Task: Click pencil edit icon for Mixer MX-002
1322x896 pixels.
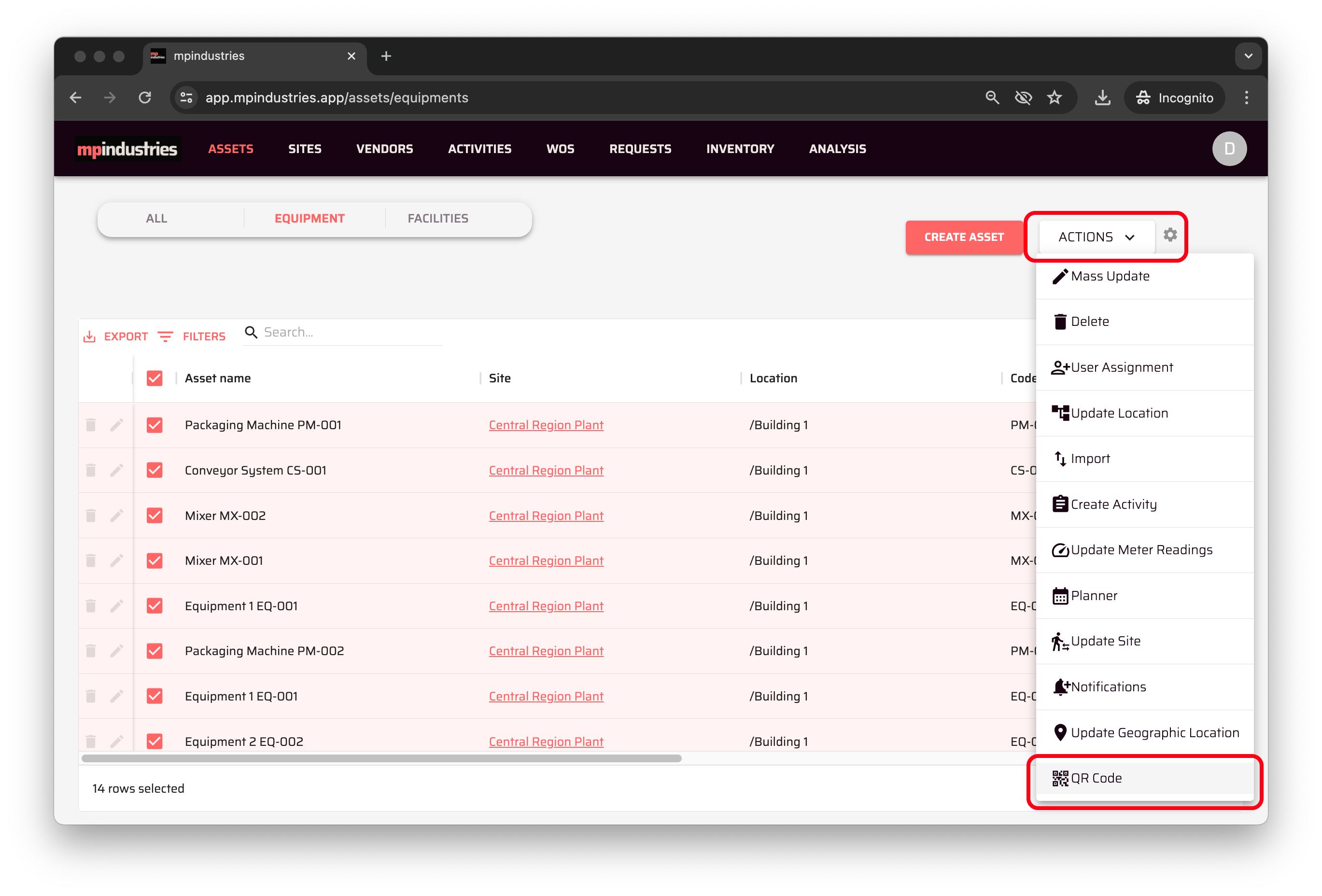Action: click(117, 516)
